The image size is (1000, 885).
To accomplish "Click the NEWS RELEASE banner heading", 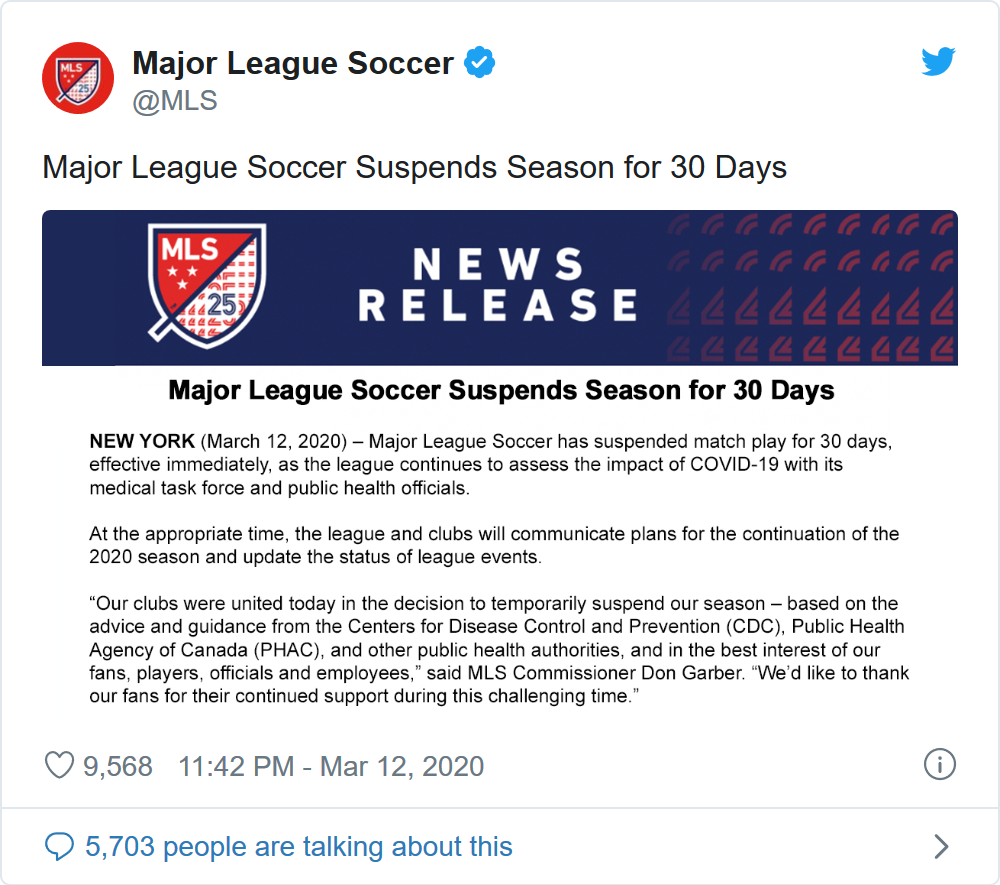I will (497, 286).
